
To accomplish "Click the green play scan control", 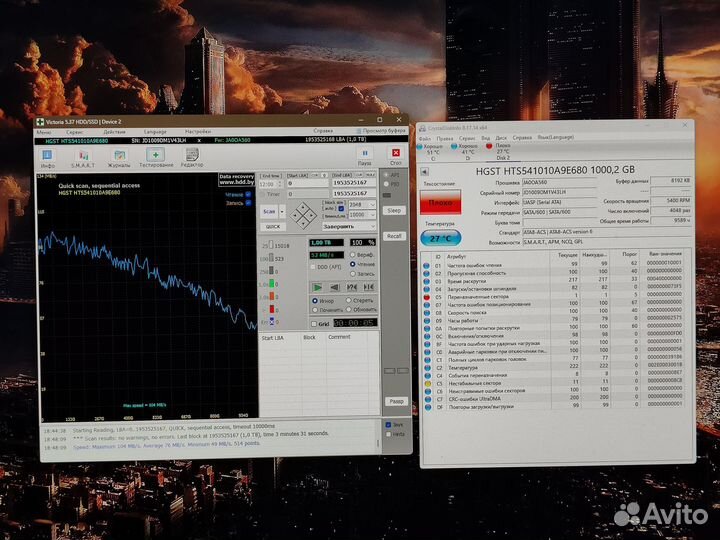I will (319, 287).
